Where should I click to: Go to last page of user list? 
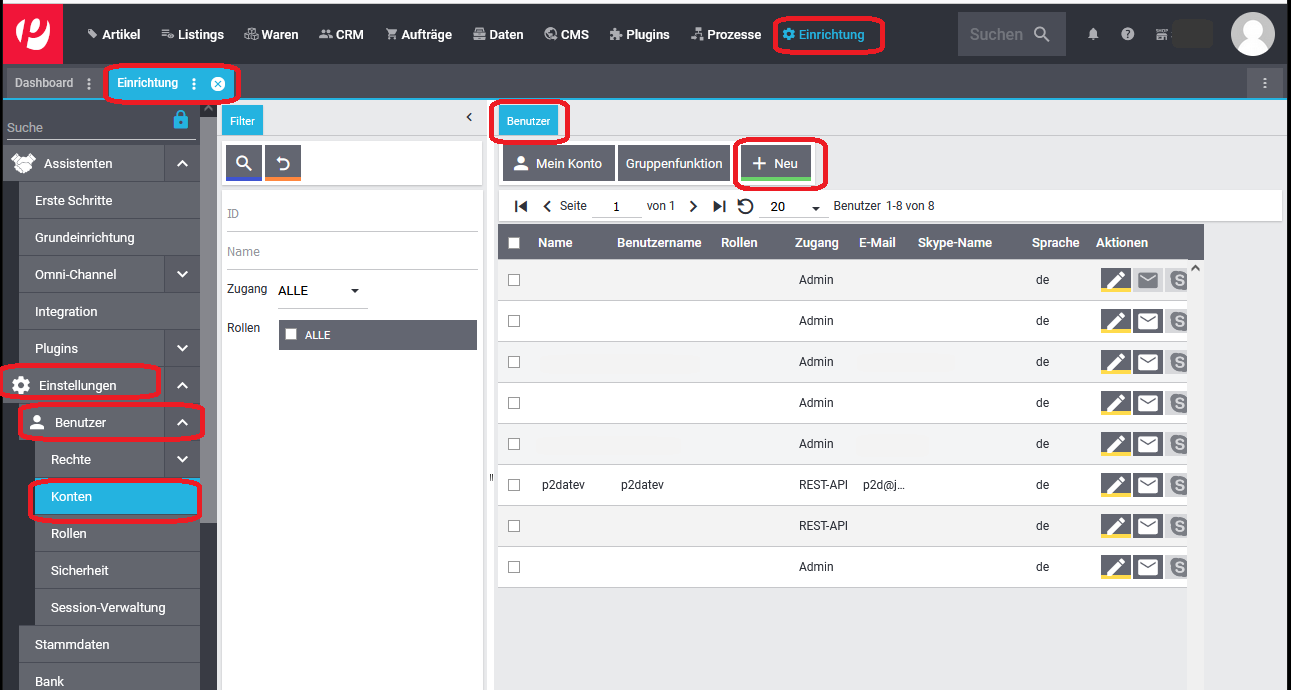tap(719, 206)
